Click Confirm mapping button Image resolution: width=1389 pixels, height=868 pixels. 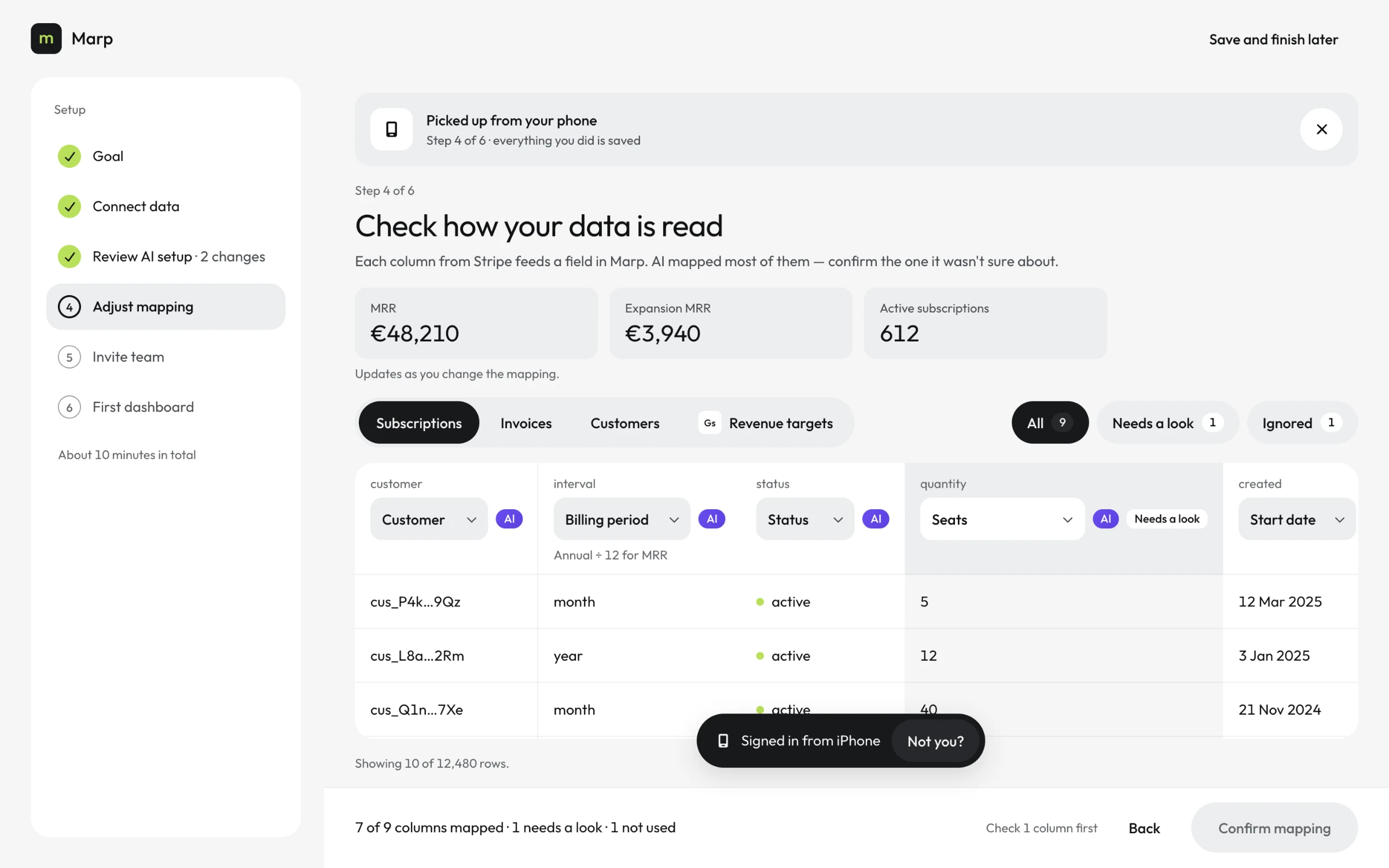pyautogui.click(x=1274, y=828)
